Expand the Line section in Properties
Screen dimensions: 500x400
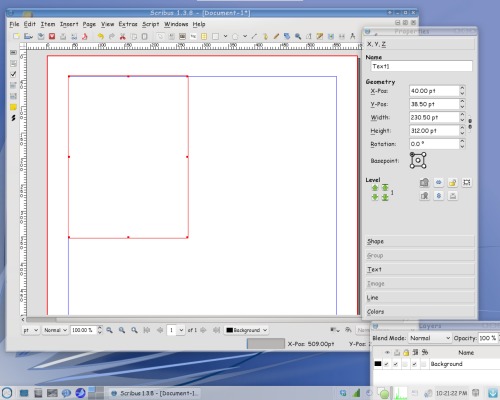click(x=420, y=297)
